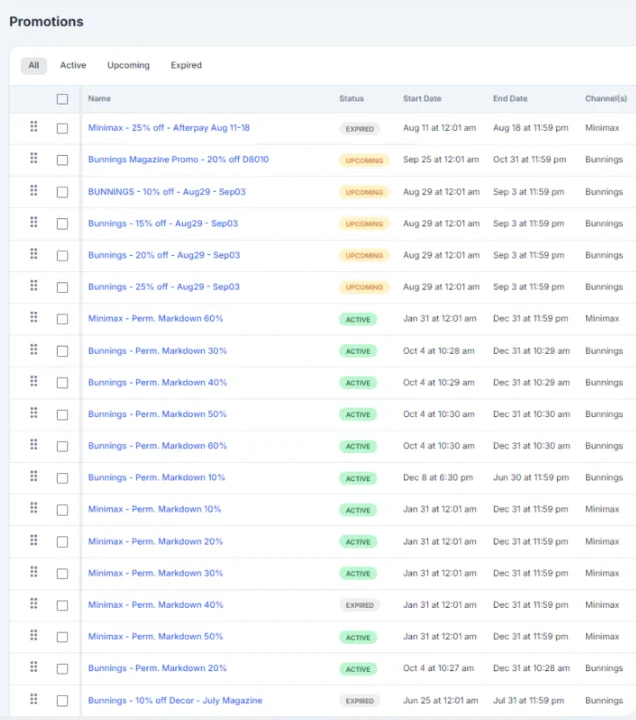Click drag handle for Bunnings Magazine Promo row
This screenshot has height=720, width=636.
(x=34, y=158)
